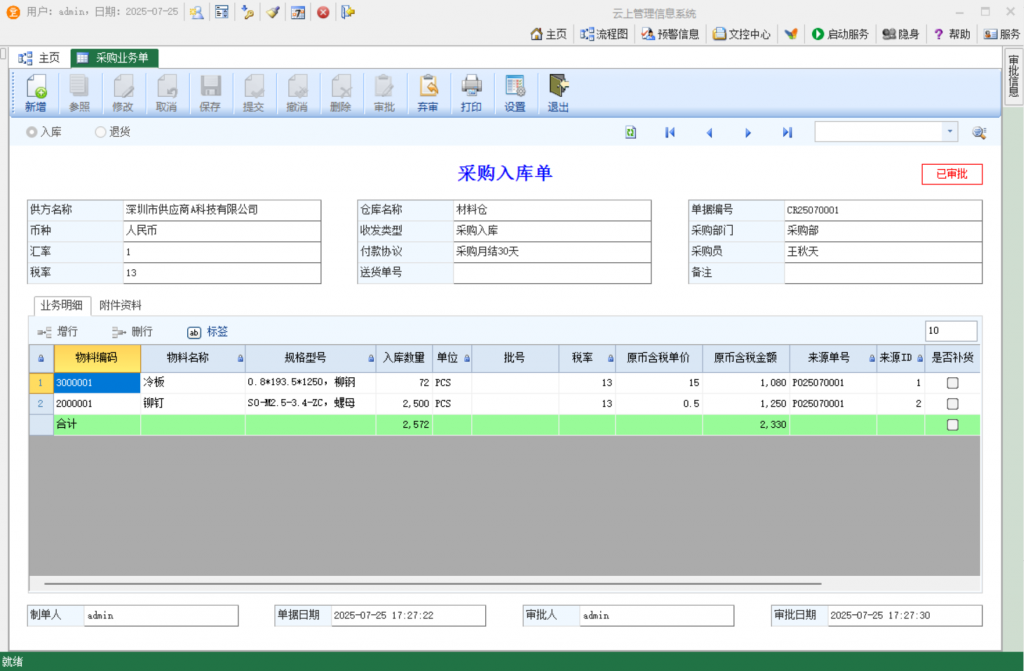Image resolution: width=1024 pixels, height=671 pixels.
Task: Click the 提交 (Submit) toolbar icon
Action: point(253,93)
